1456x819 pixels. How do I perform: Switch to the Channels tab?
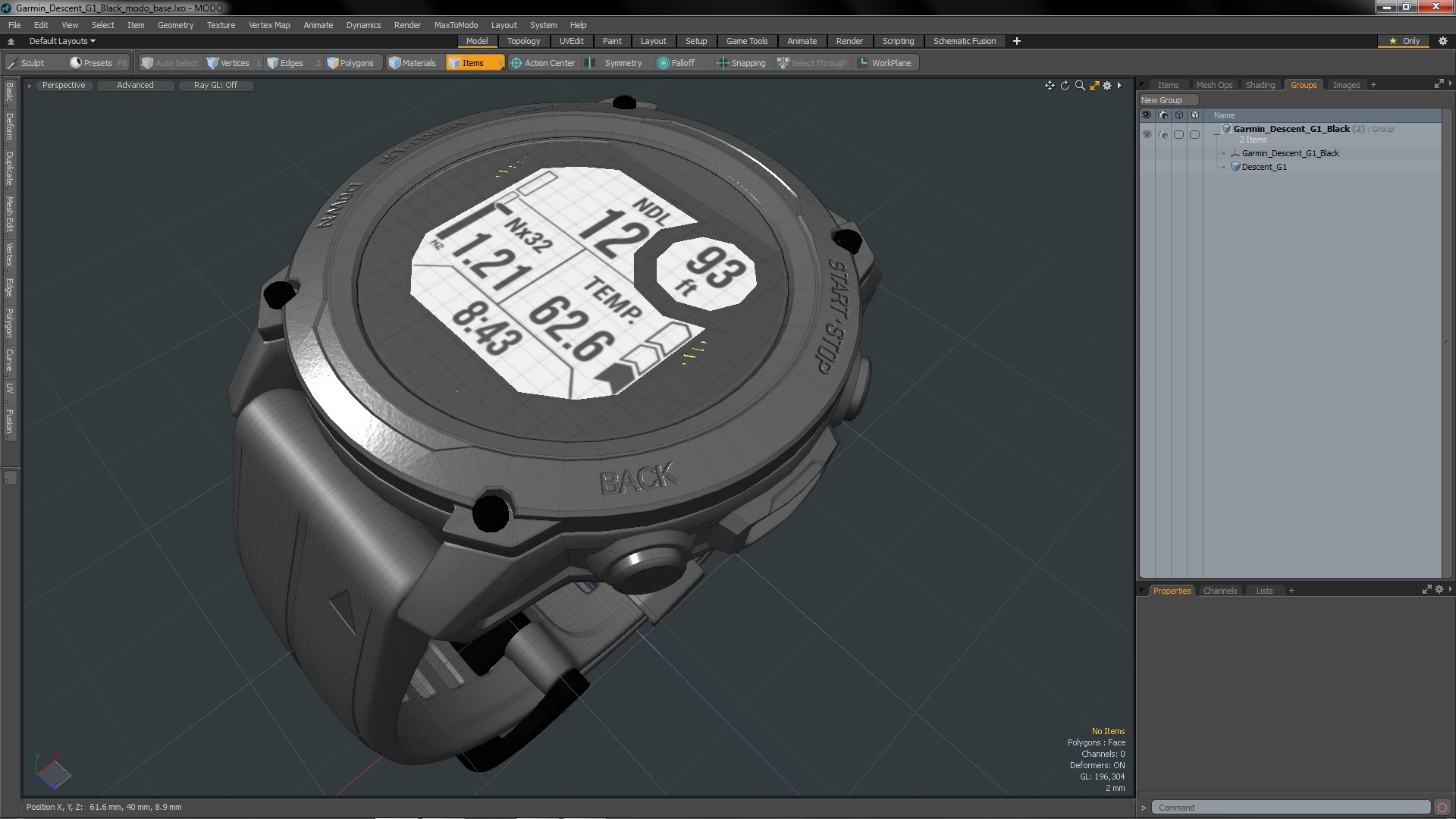coord(1219,591)
